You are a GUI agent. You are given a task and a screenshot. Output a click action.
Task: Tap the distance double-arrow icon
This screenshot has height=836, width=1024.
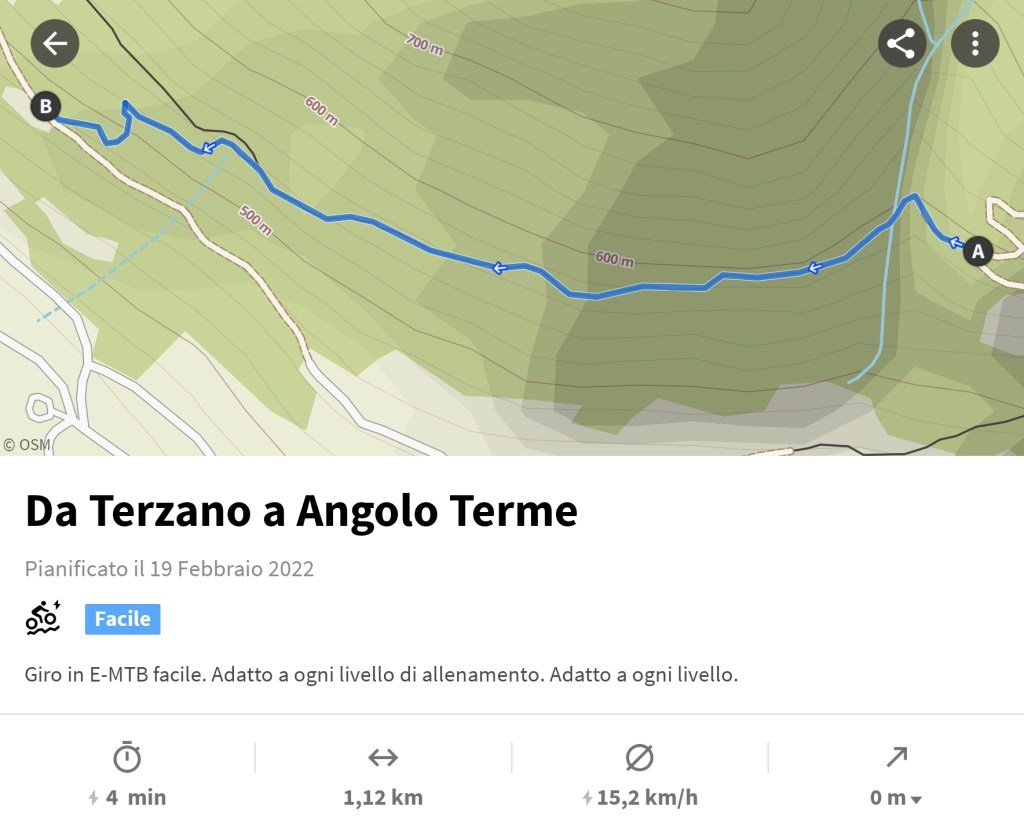click(383, 758)
